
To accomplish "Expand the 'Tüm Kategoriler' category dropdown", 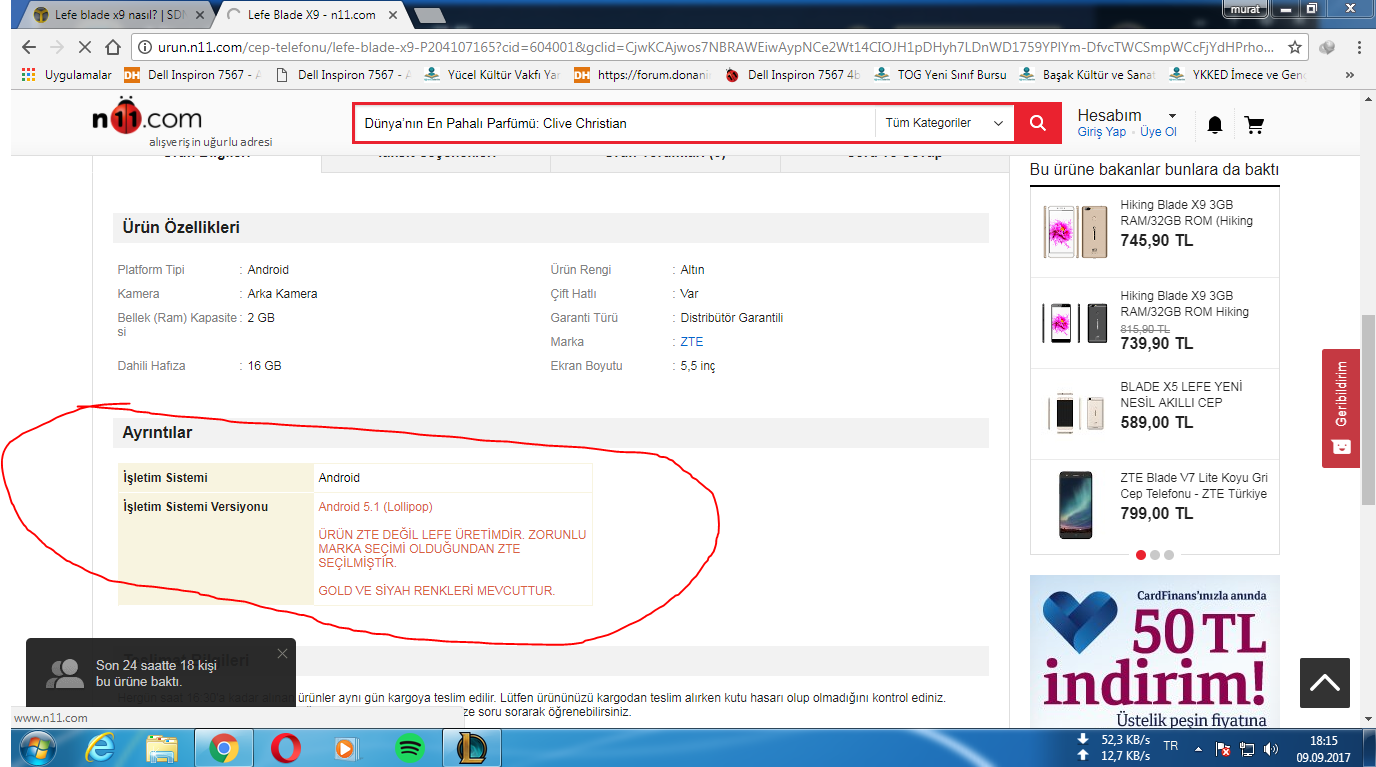I will (944, 123).
